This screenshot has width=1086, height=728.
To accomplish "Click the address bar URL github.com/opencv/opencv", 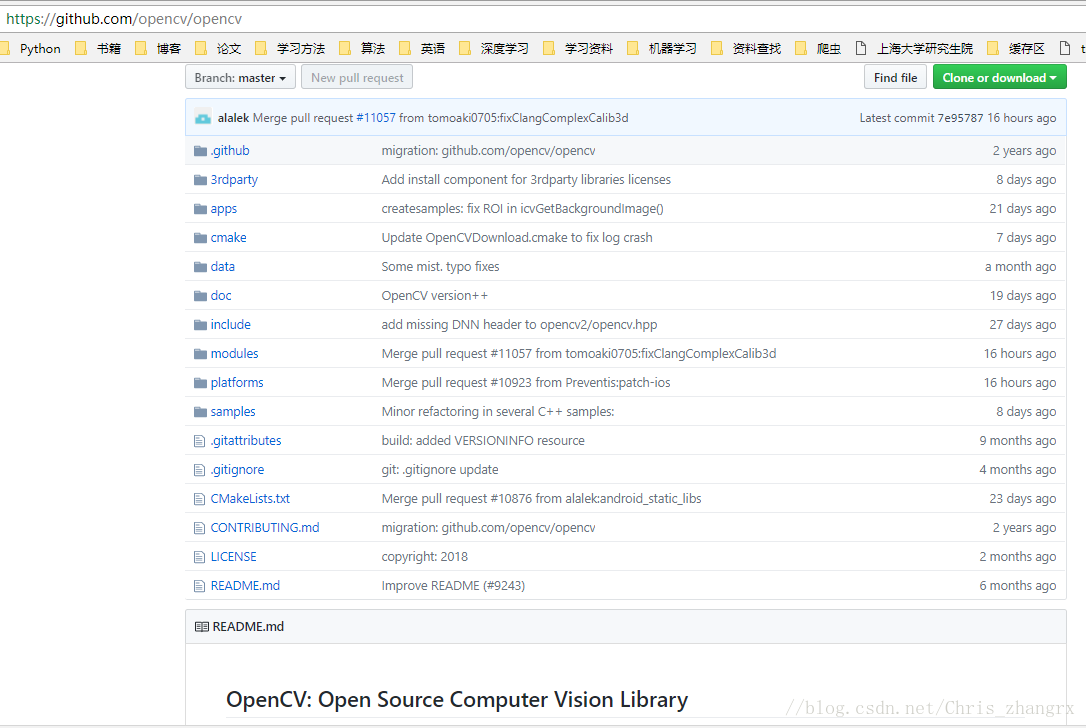I will pyautogui.click(x=124, y=19).
